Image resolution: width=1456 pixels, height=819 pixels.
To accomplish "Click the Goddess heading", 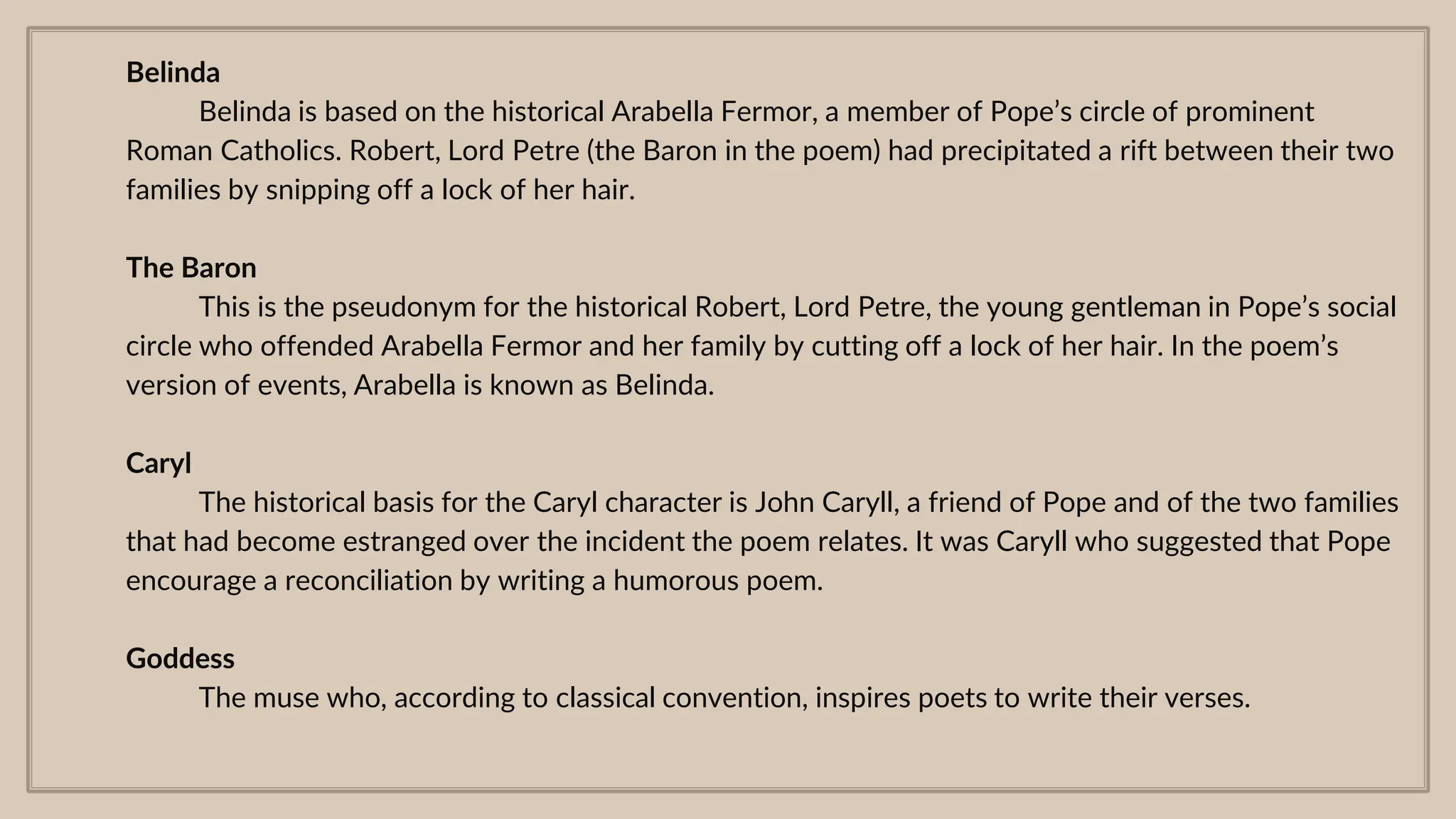I will click(180, 659).
